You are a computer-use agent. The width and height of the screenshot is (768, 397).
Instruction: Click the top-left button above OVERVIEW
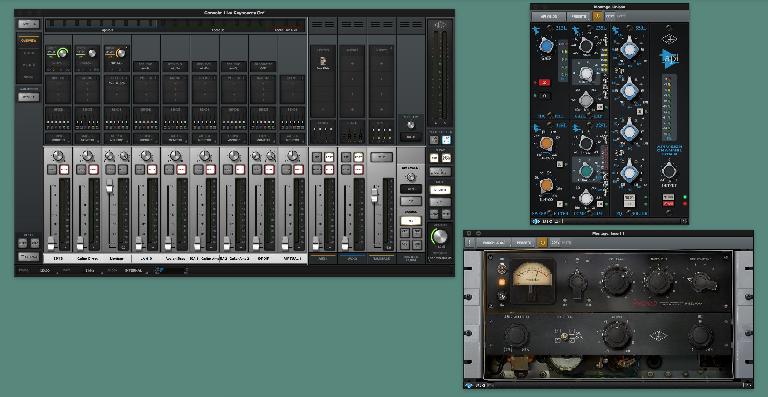tap(28, 23)
